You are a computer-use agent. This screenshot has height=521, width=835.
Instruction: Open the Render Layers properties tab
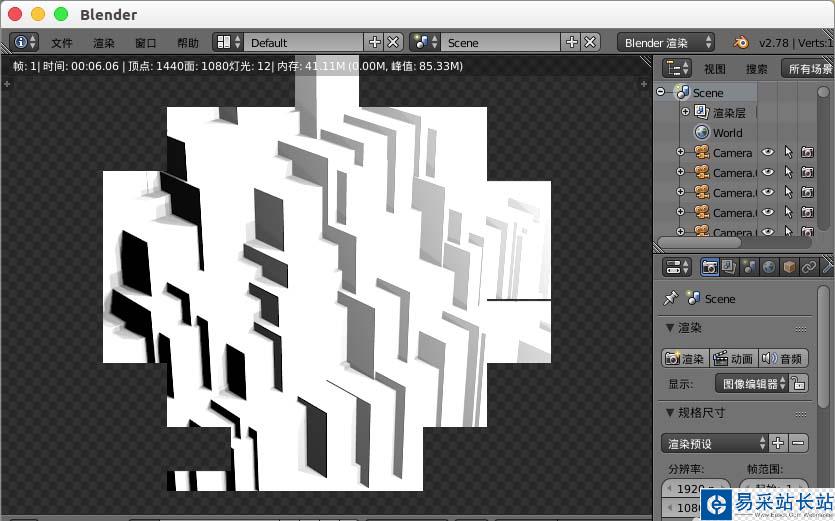(x=729, y=267)
